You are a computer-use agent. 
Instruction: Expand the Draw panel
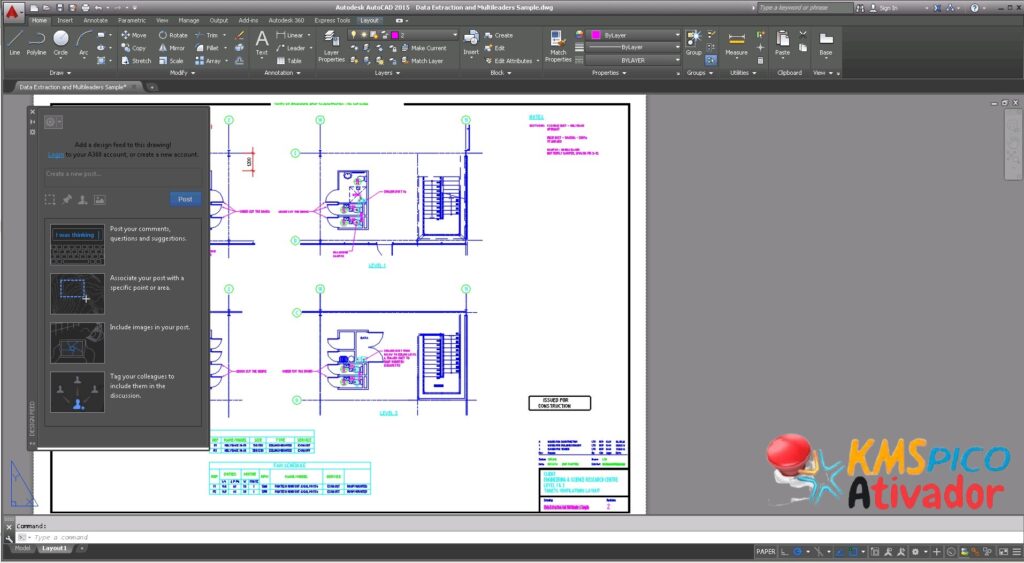pyautogui.click(x=60, y=73)
